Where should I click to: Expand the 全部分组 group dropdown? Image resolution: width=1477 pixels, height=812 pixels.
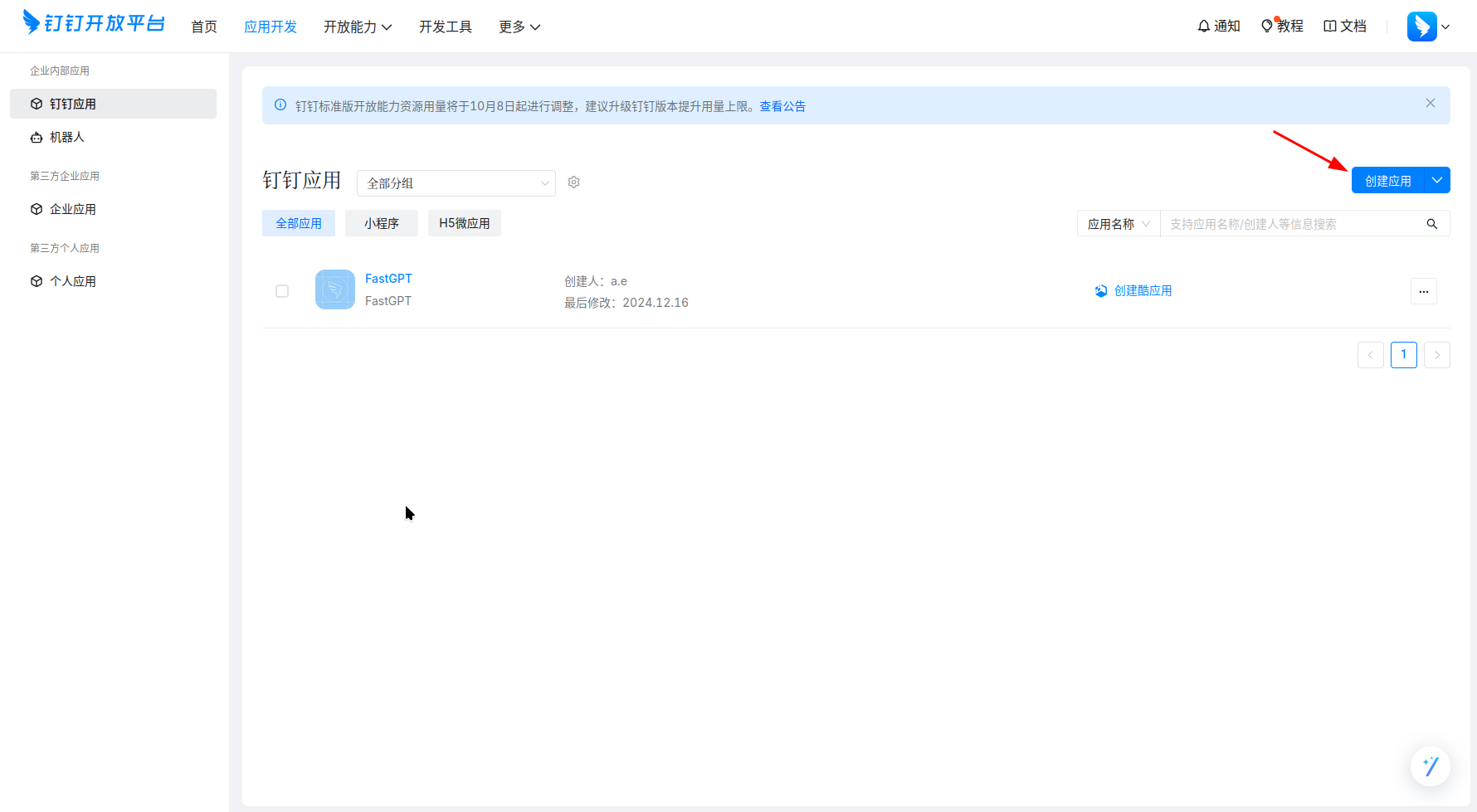pyautogui.click(x=456, y=182)
